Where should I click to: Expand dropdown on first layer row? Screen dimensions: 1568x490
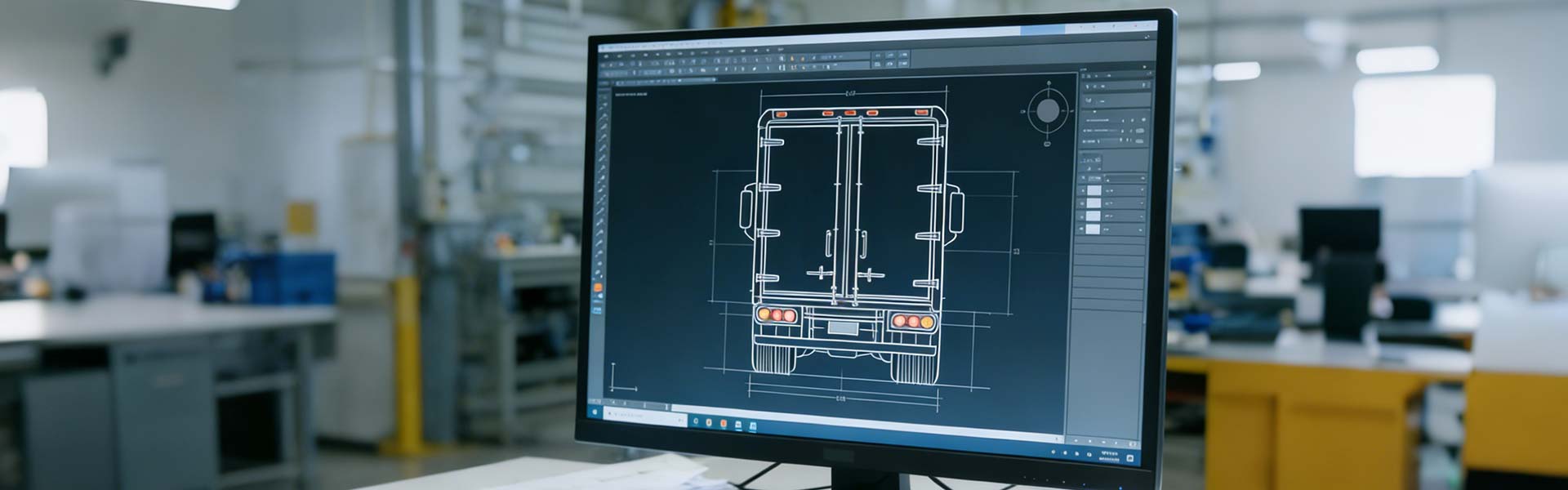pyautogui.click(x=1141, y=190)
